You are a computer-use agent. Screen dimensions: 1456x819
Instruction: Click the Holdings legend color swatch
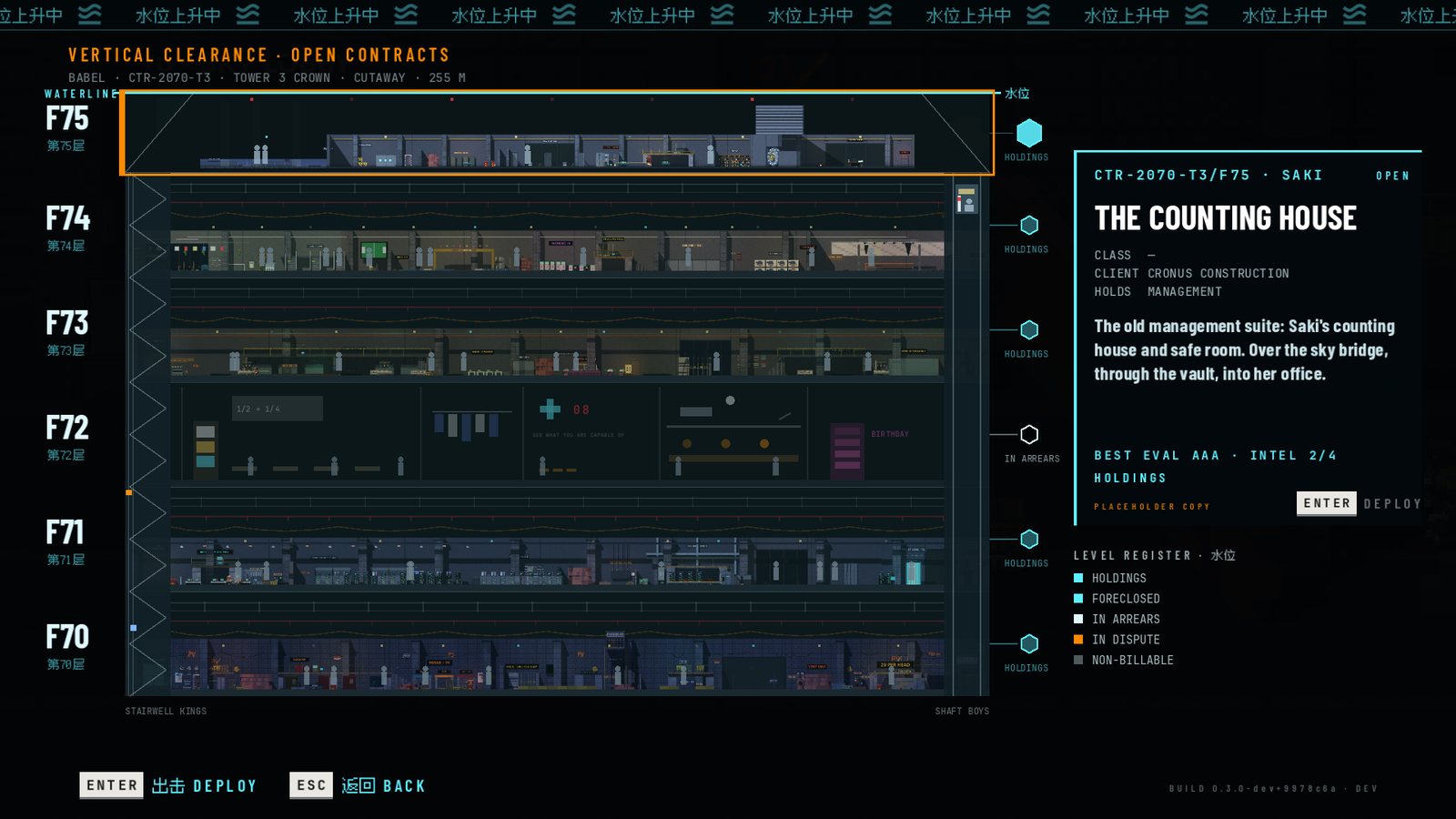click(x=1078, y=578)
